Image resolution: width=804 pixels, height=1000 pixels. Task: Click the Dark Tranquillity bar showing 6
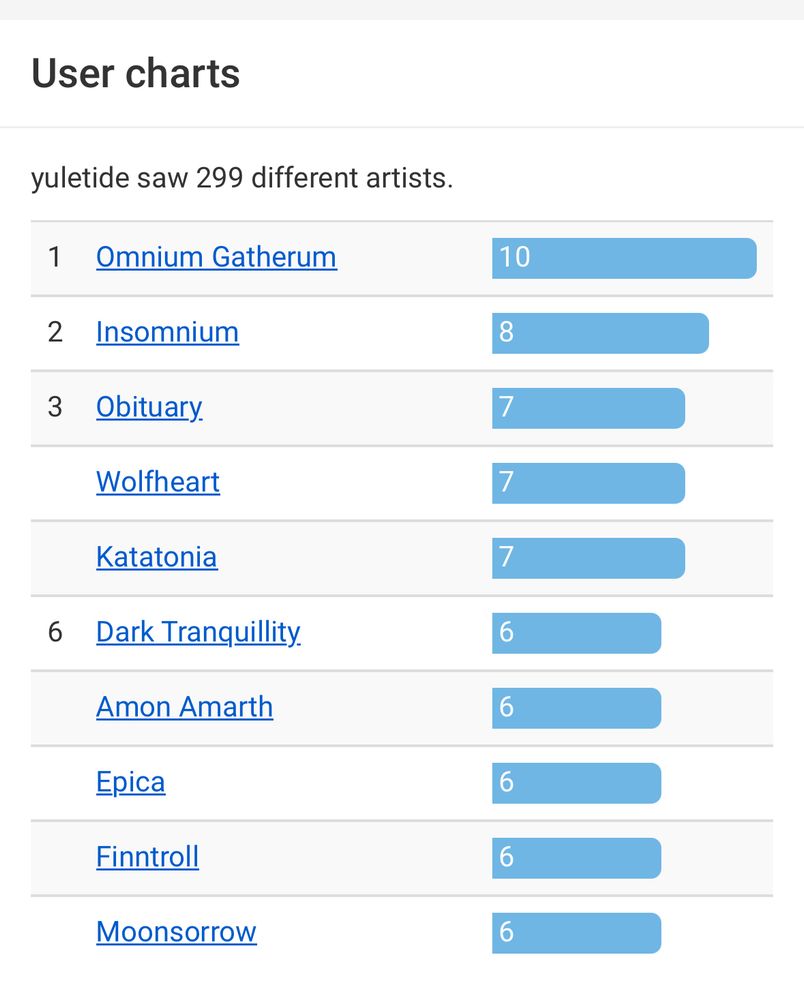(576, 633)
